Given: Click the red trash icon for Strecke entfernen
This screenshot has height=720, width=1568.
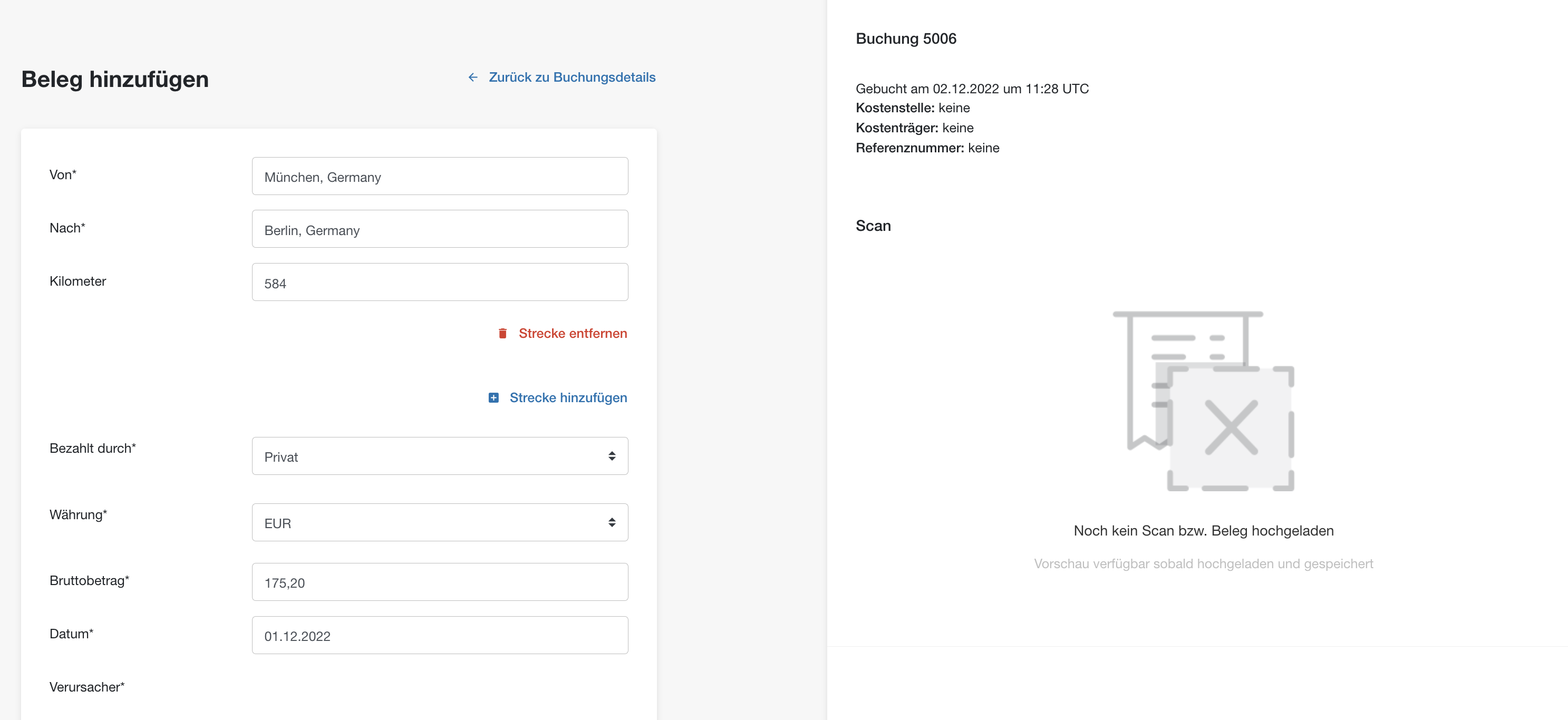Looking at the screenshot, I should click(502, 334).
